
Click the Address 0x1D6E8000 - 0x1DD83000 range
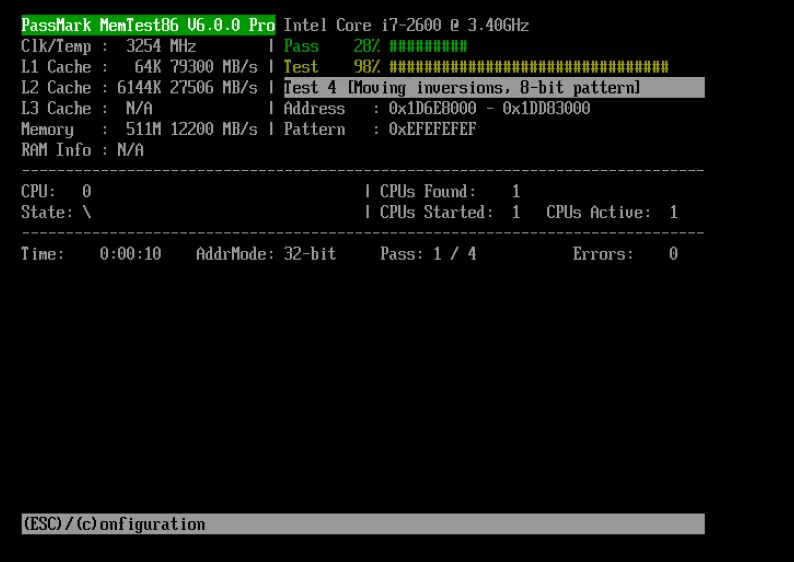(x=489, y=108)
